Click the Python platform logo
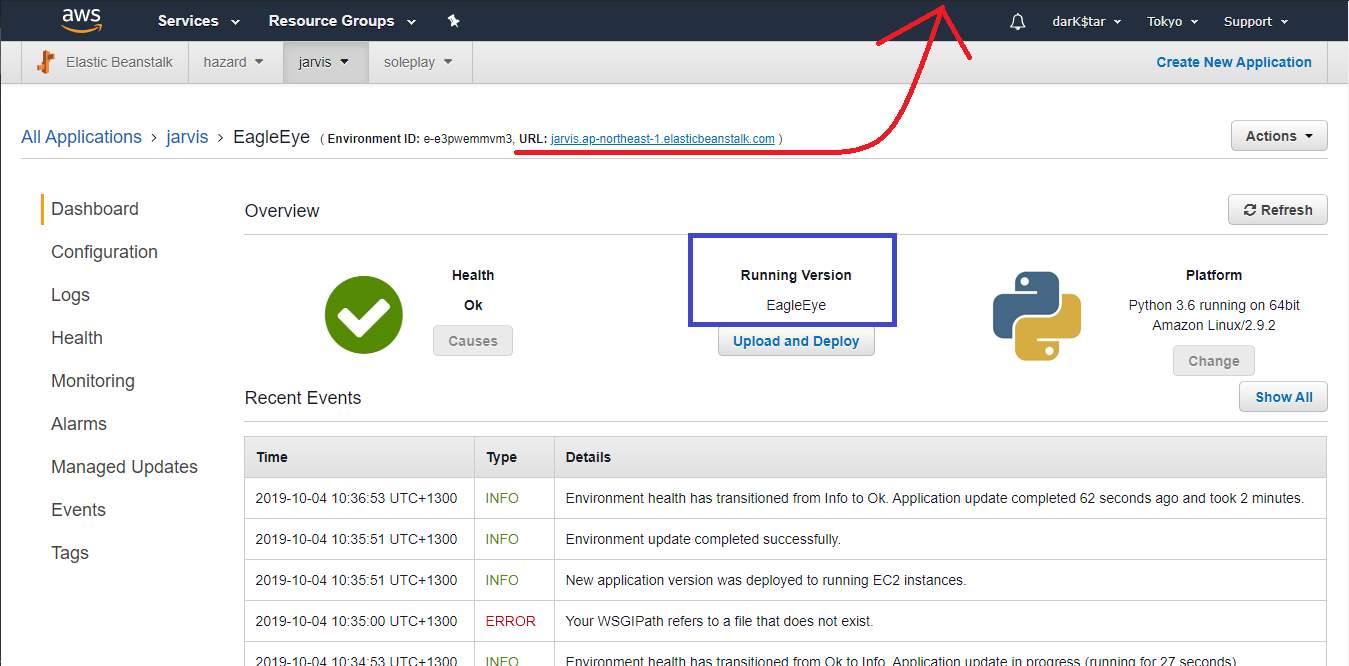Image resolution: width=1349 pixels, height=666 pixels. tap(1037, 315)
